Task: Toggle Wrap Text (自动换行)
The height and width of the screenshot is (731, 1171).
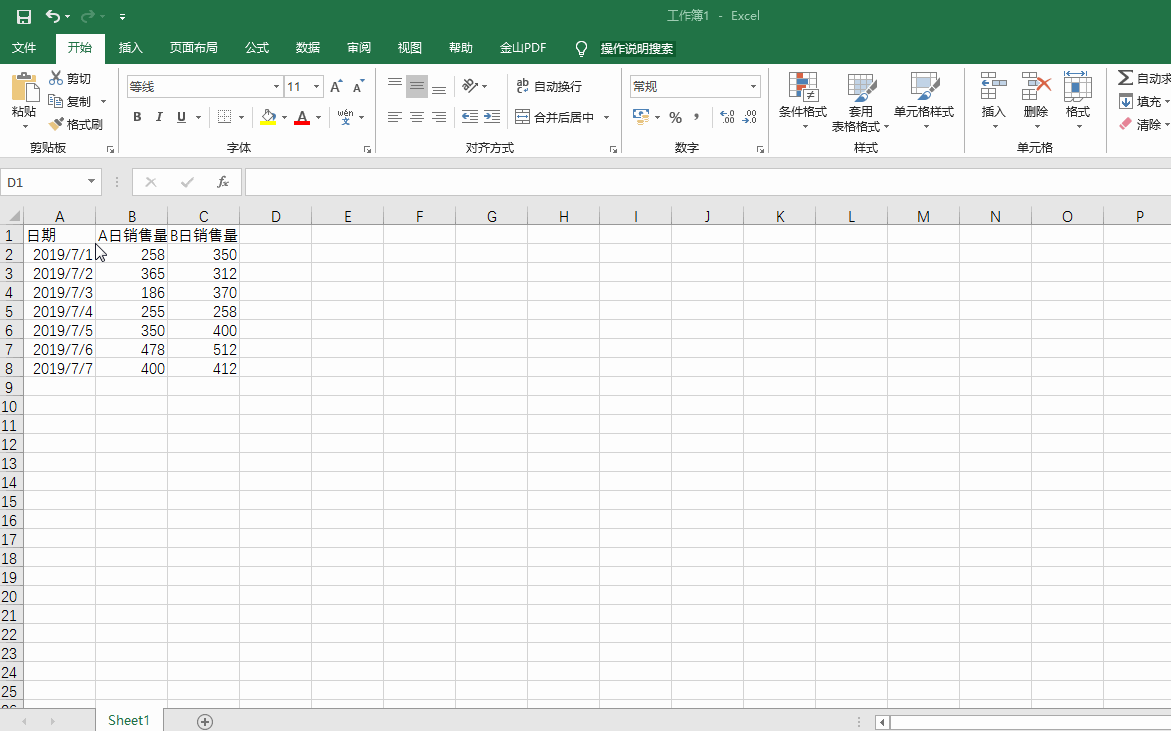Action: [548, 87]
